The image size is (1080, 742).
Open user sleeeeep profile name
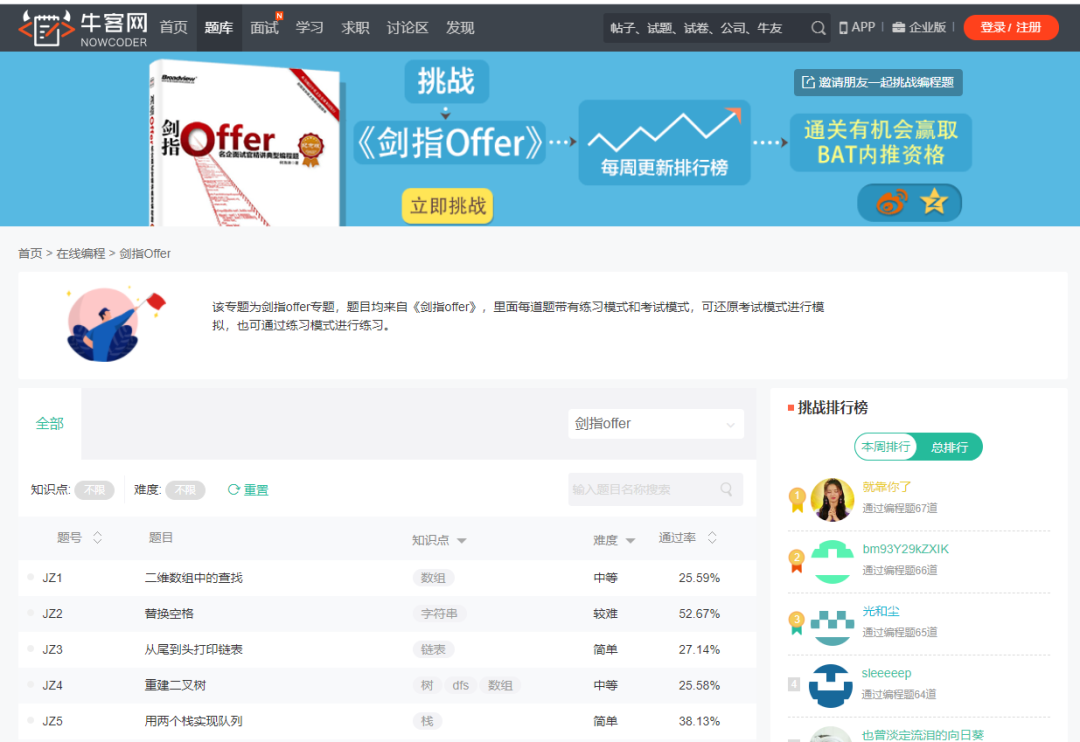[x=886, y=673]
